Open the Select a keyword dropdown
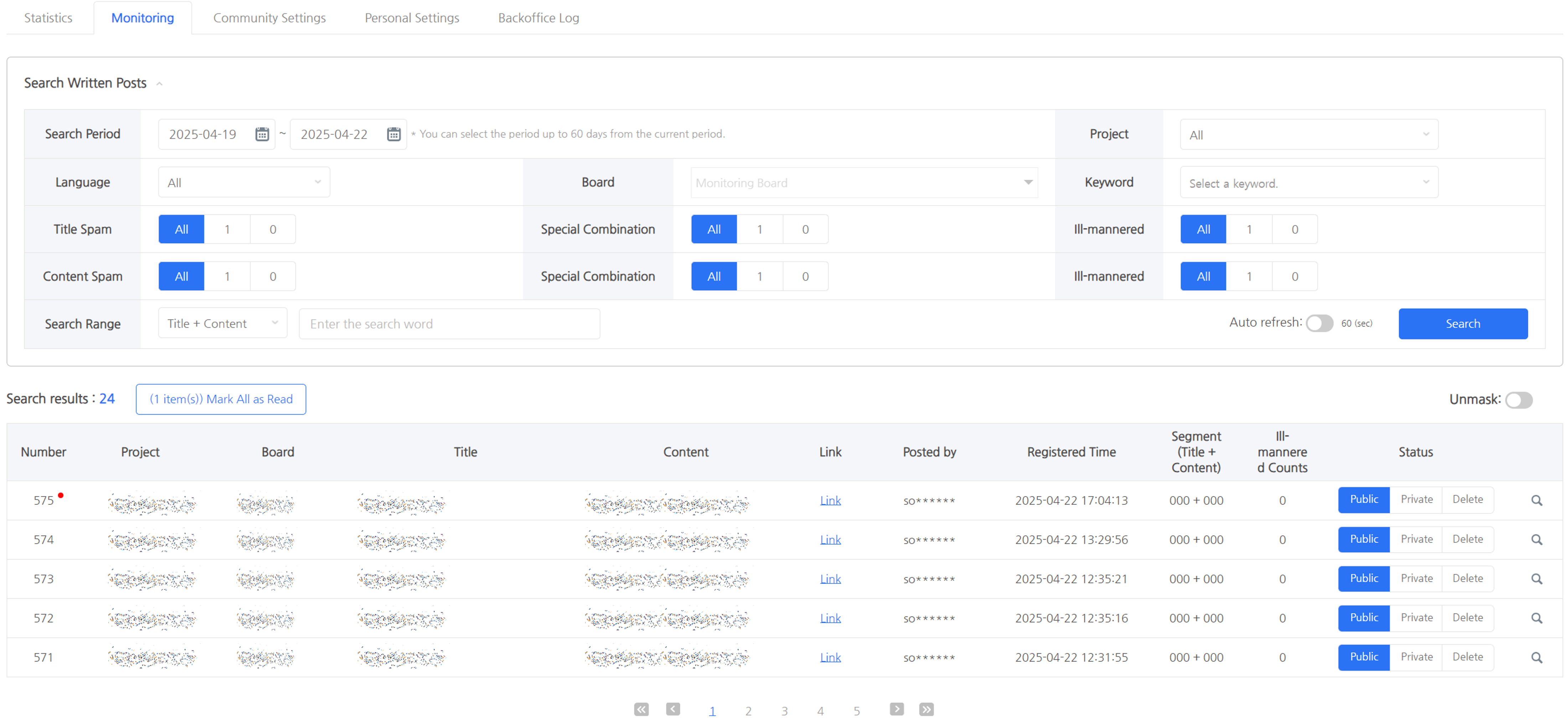The width and height of the screenshot is (1568, 722). [1309, 183]
